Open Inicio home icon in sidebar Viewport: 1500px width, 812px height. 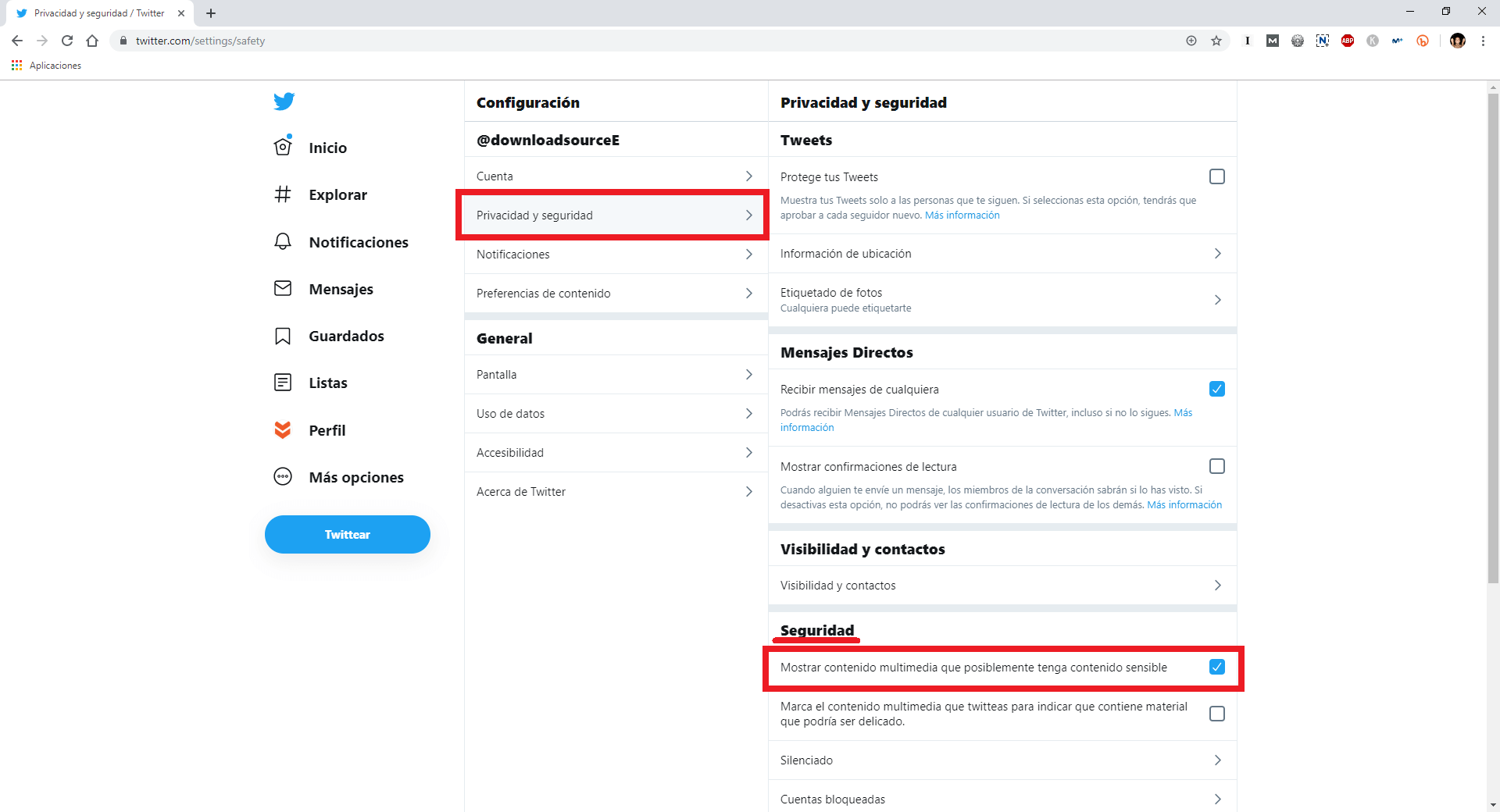pyautogui.click(x=283, y=147)
